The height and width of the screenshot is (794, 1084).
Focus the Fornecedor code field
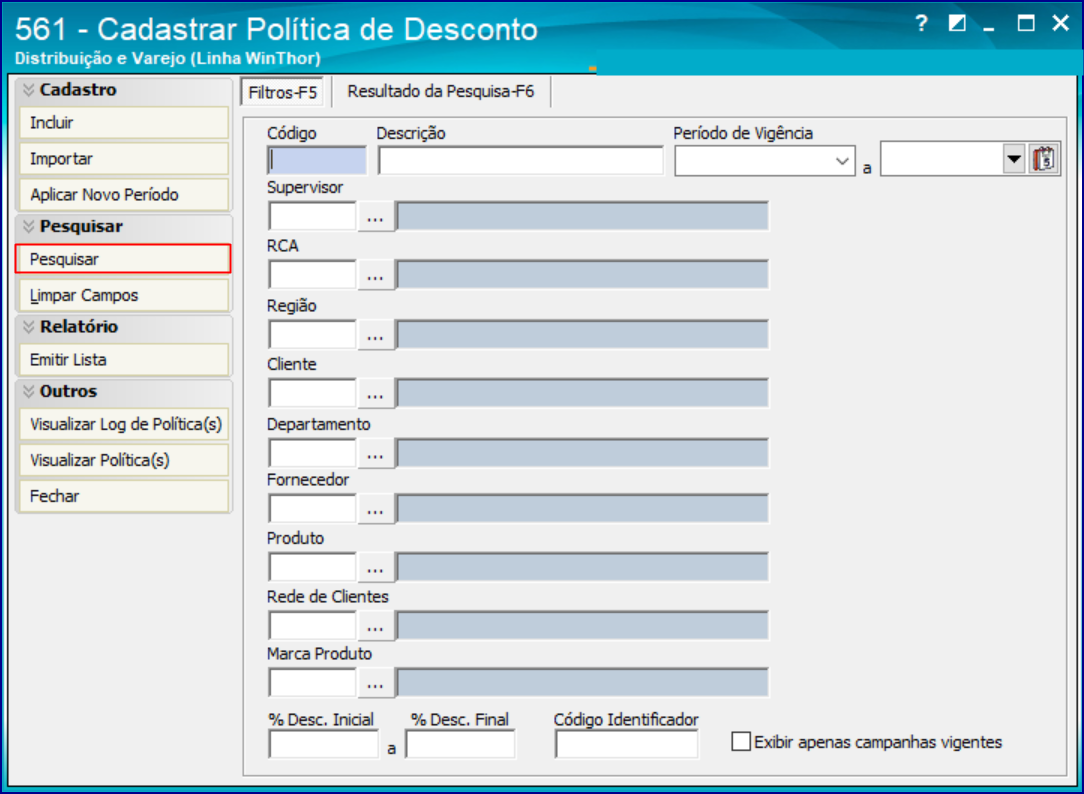click(x=312, y=509)
